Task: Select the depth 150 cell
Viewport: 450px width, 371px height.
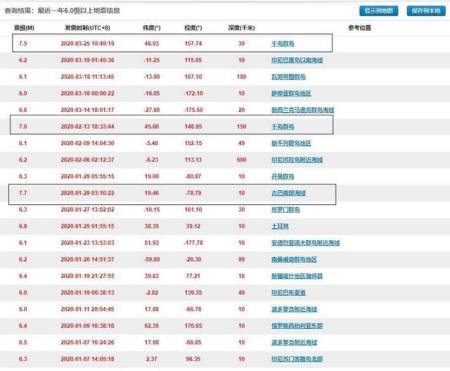Action: tap(242, 126)
